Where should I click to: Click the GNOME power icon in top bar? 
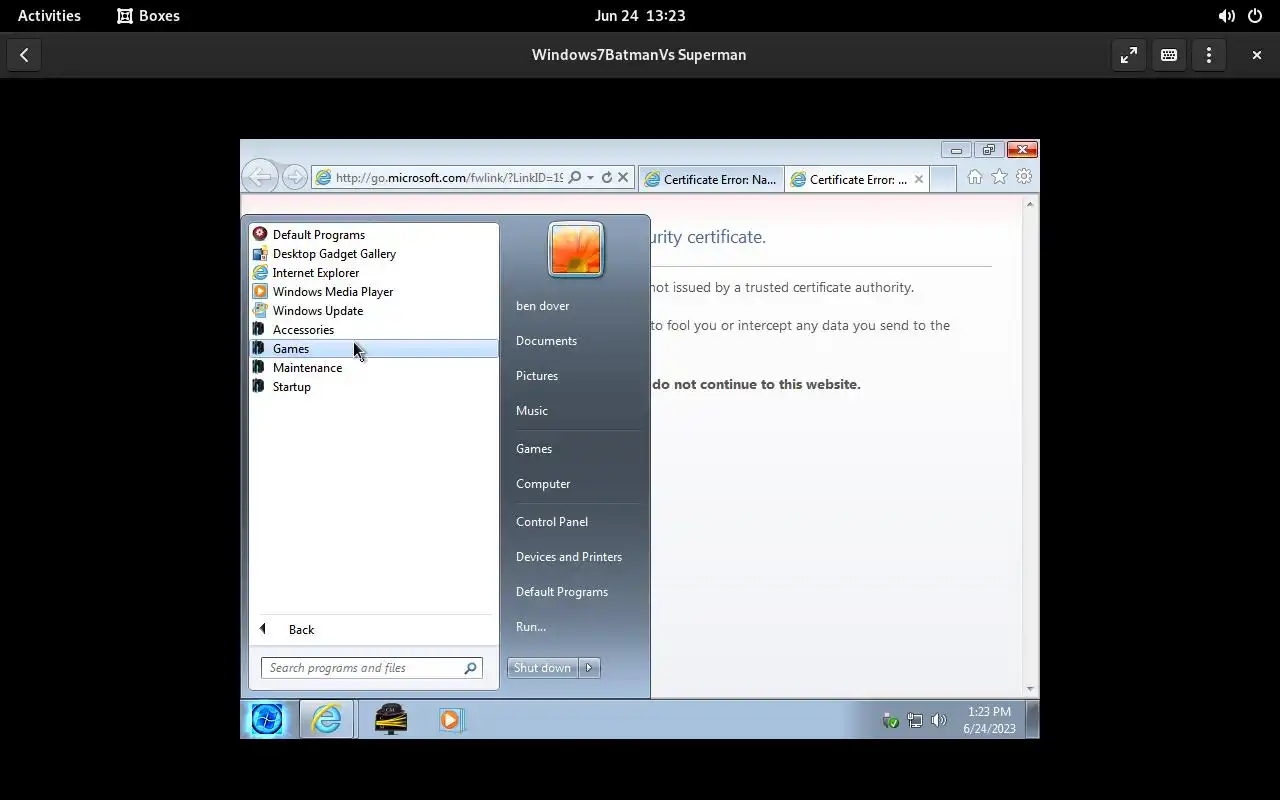1255,16
